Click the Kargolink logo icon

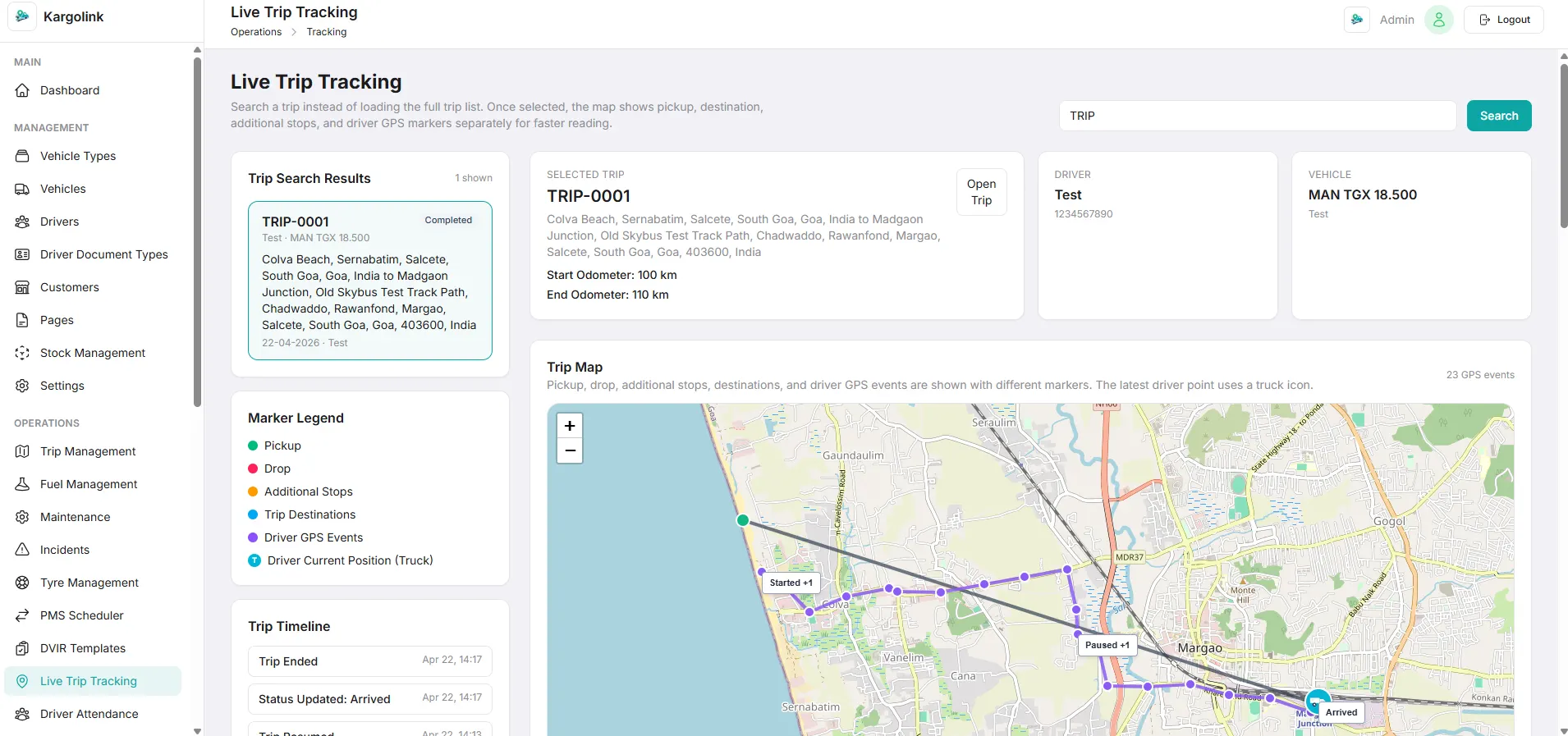(22, 16)
